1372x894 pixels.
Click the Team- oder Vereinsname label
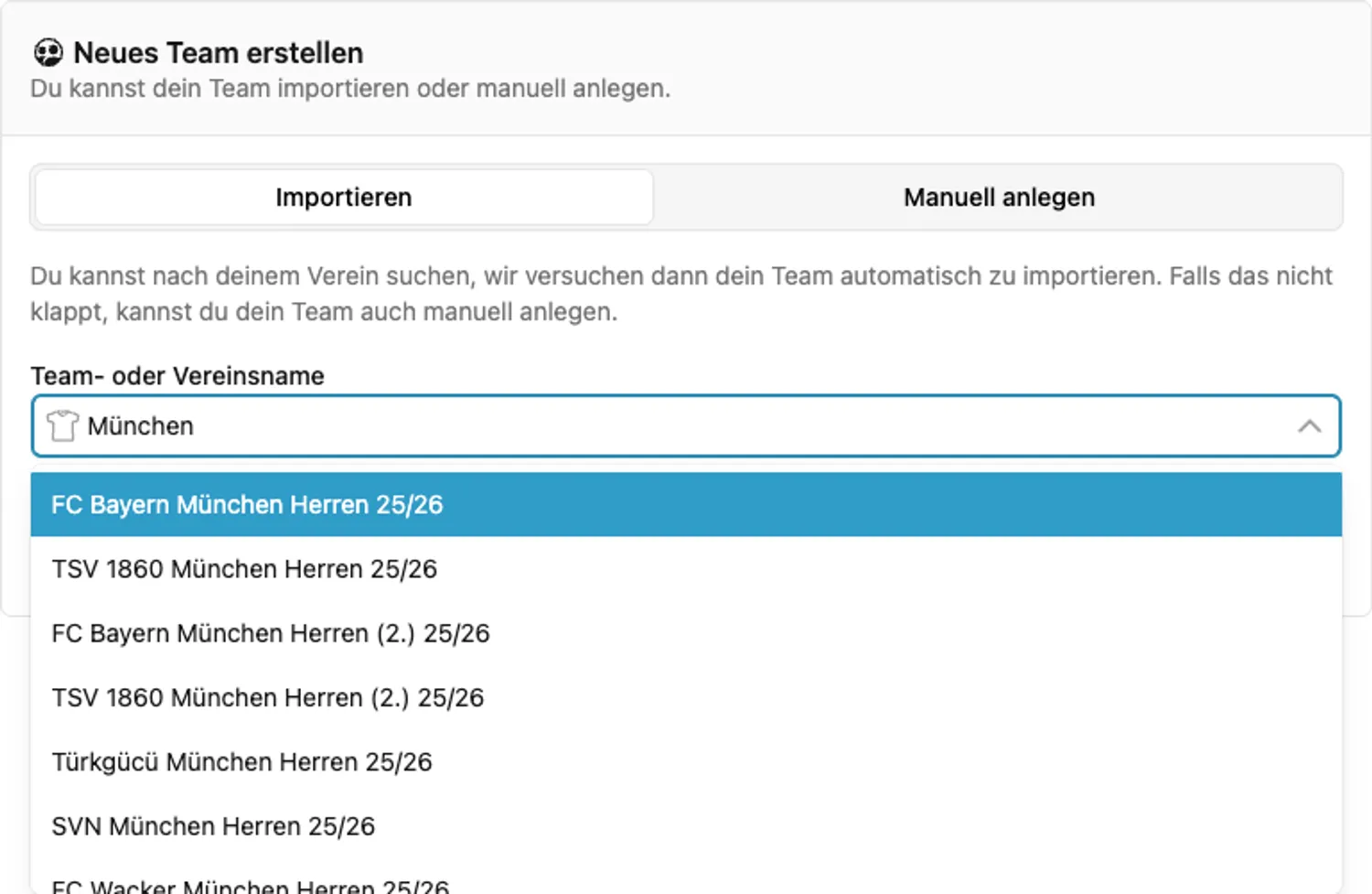177,376
